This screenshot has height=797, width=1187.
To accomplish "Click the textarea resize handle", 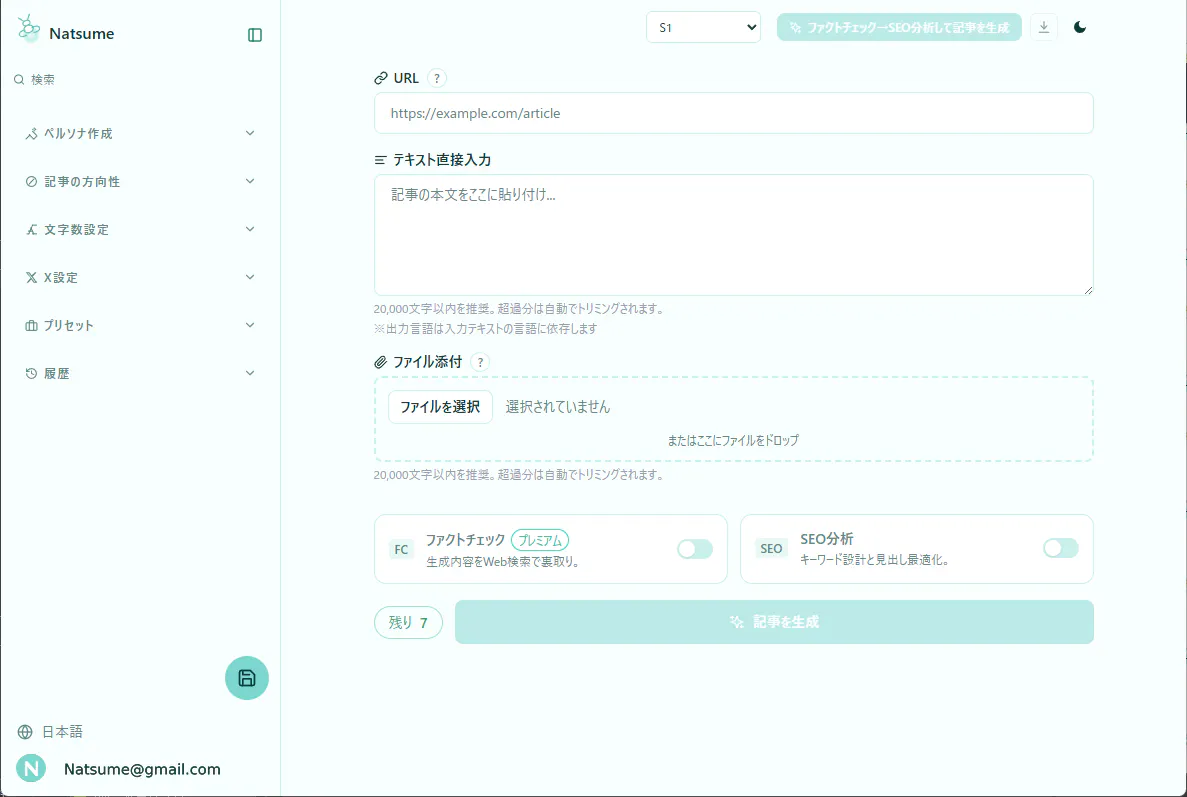I will (1088, 290).
